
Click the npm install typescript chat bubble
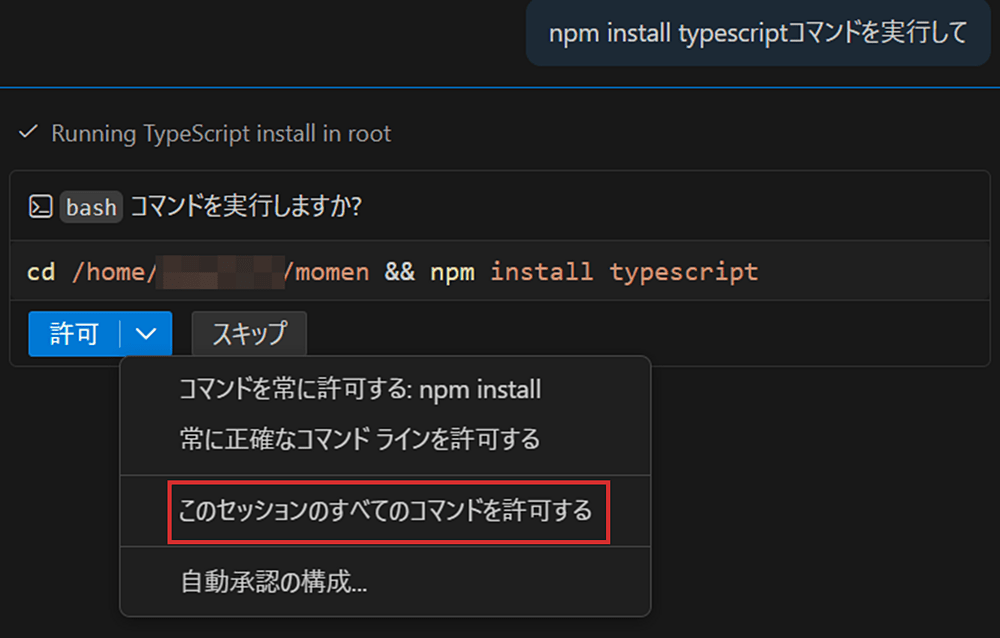pos(756,33)
